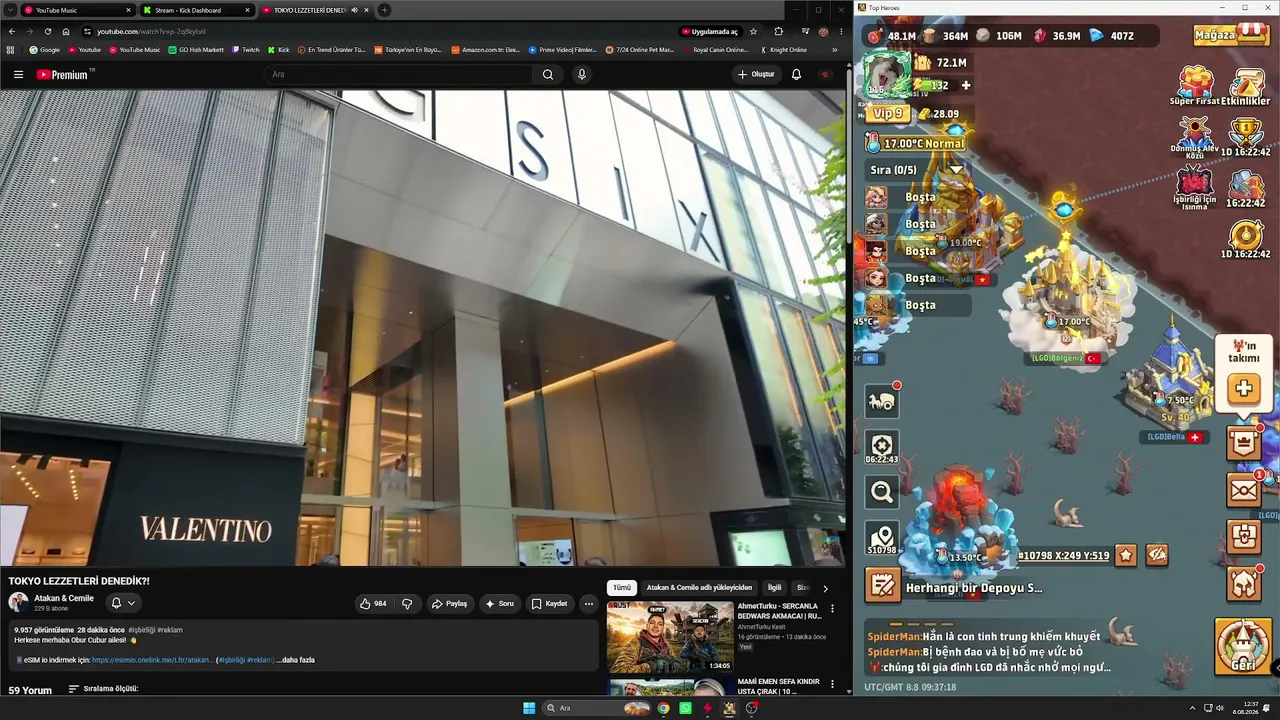The image size is (1280, 720).
Task: Show more filter chips with right arrow
Action: click(825, 588)
